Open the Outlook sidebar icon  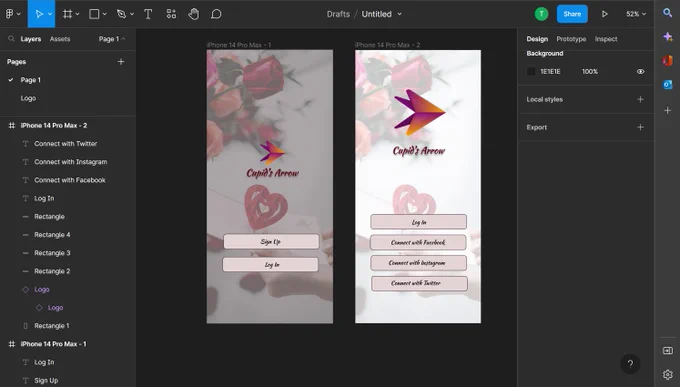[x=668, y=85]
